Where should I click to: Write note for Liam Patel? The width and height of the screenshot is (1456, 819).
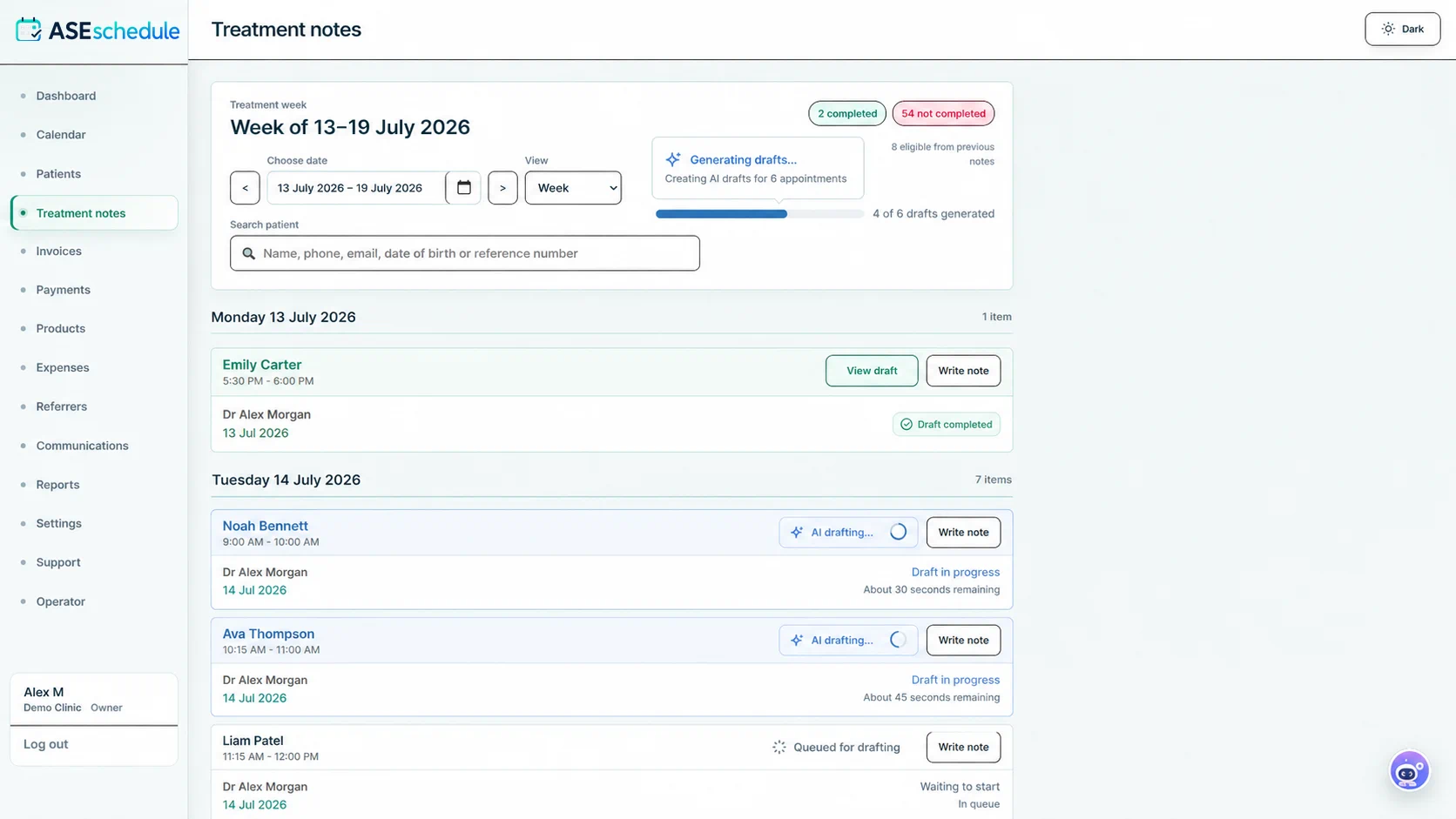tap(963, 747)
